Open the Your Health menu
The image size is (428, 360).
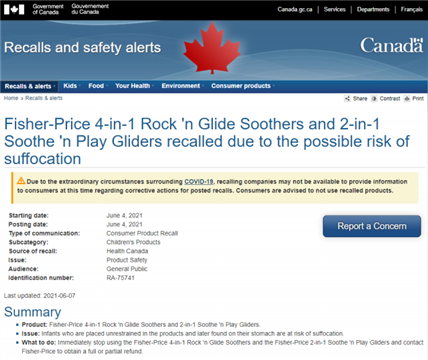(x=134, y=86)
